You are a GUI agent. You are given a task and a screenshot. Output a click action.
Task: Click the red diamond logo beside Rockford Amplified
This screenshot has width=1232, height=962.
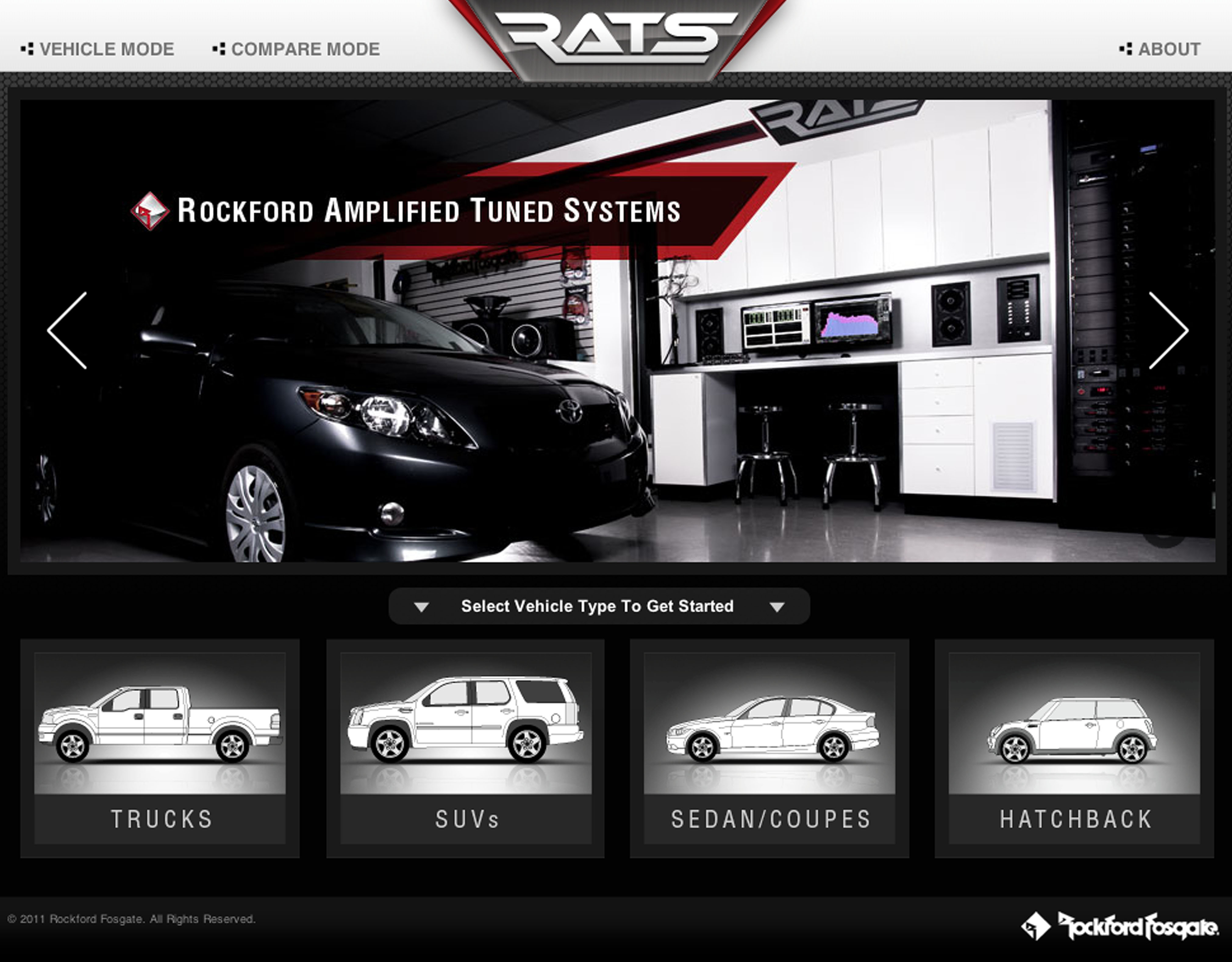pos(149,211)
